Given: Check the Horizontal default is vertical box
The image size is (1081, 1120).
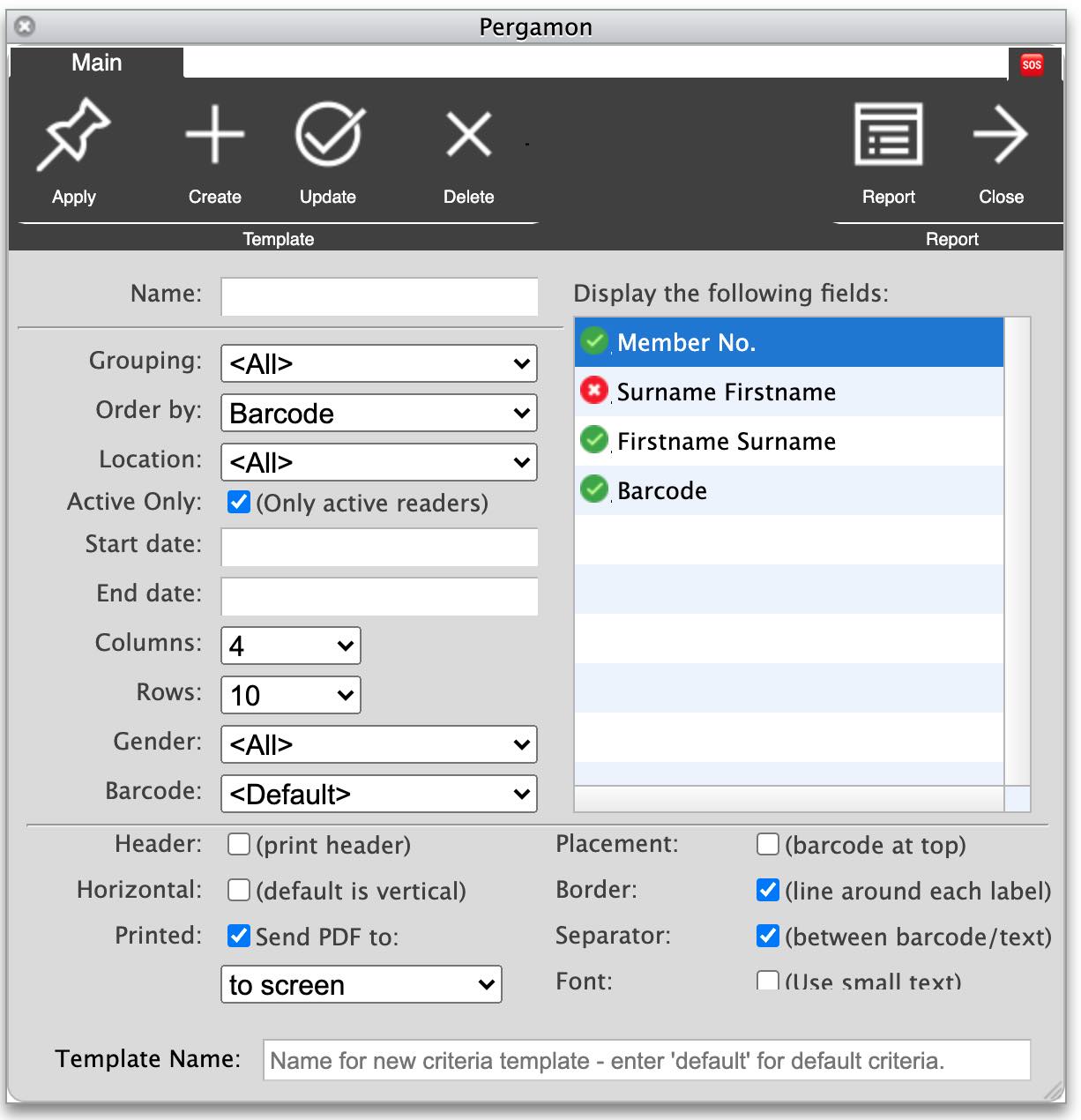Looking at the screenshot, I should tap(239, 890).
